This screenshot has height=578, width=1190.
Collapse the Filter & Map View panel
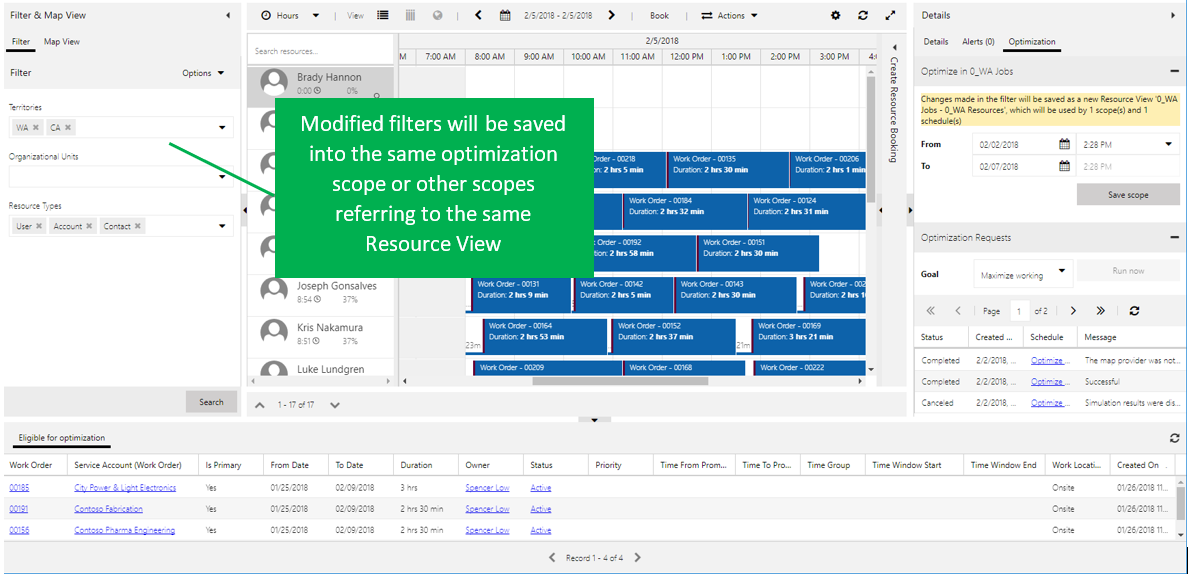click(228, 15)
